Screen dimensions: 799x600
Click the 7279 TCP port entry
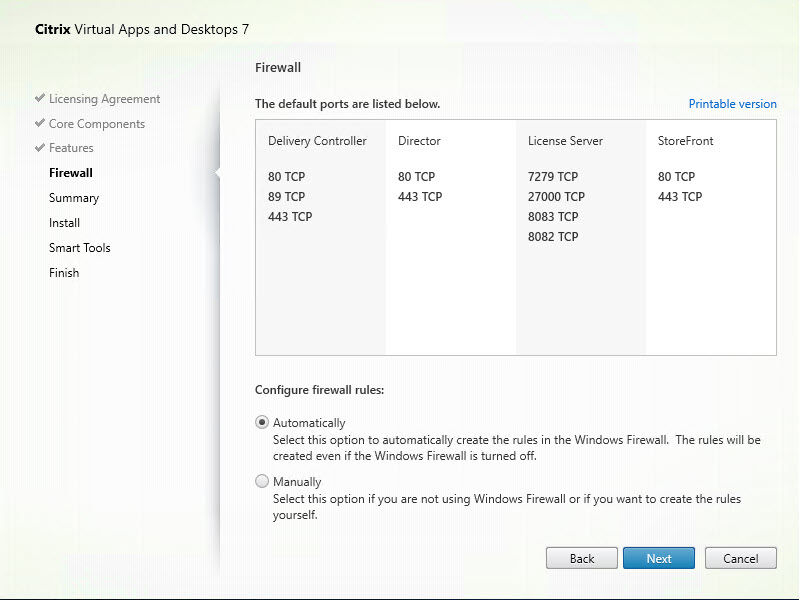coord(553,177)
